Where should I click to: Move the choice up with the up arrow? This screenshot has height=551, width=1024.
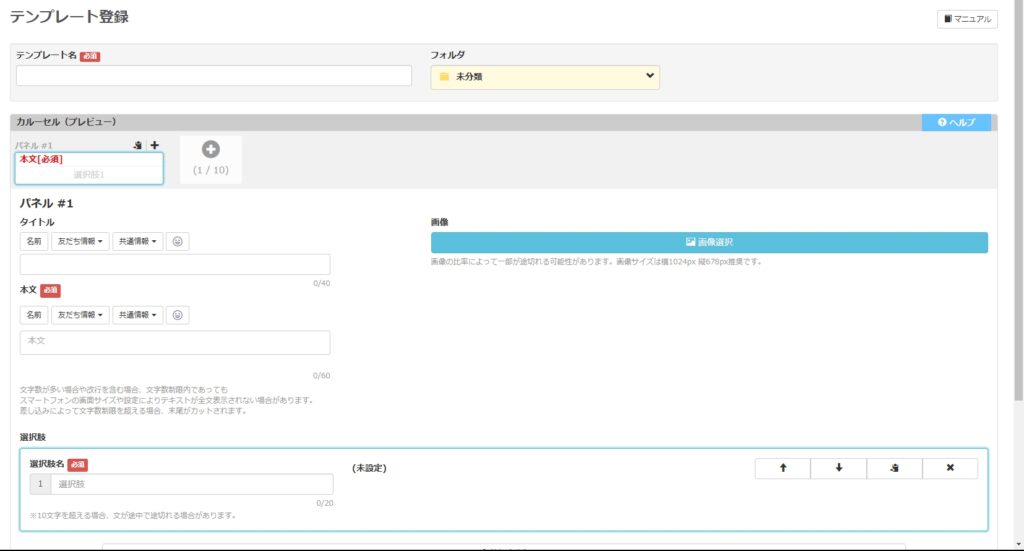coord(782,468)
